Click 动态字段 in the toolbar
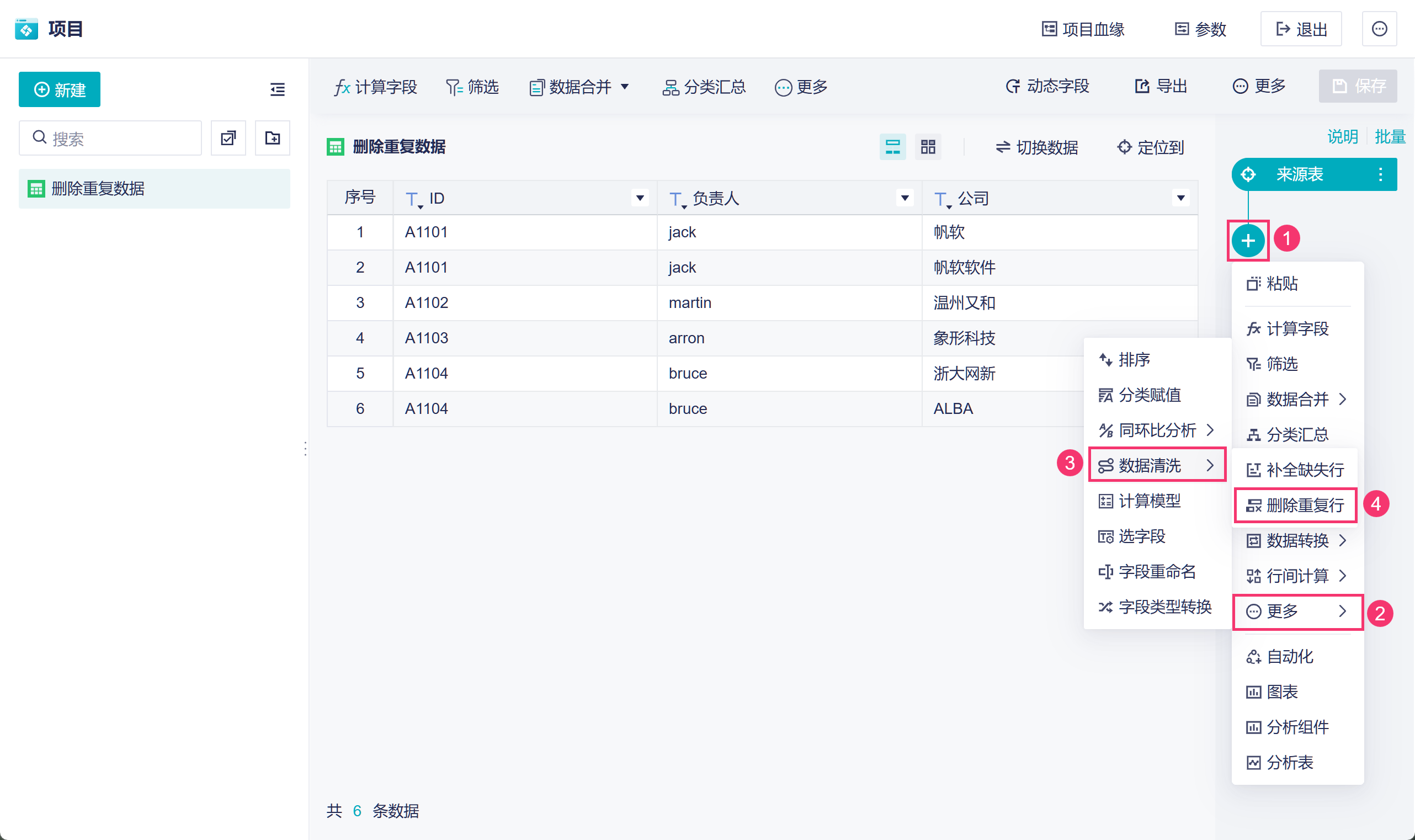The image size is (1415, 840). 1047,86
